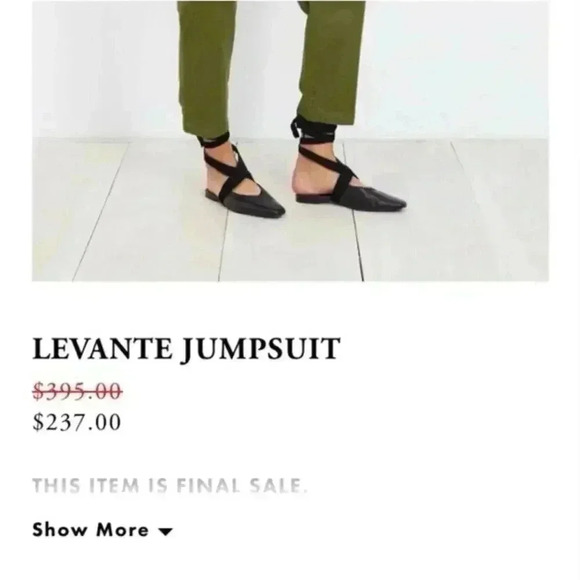The height and width of the screenshot is (580, 580).
Task: Tap the right green pant leg
Action: [x=331, y=61]
